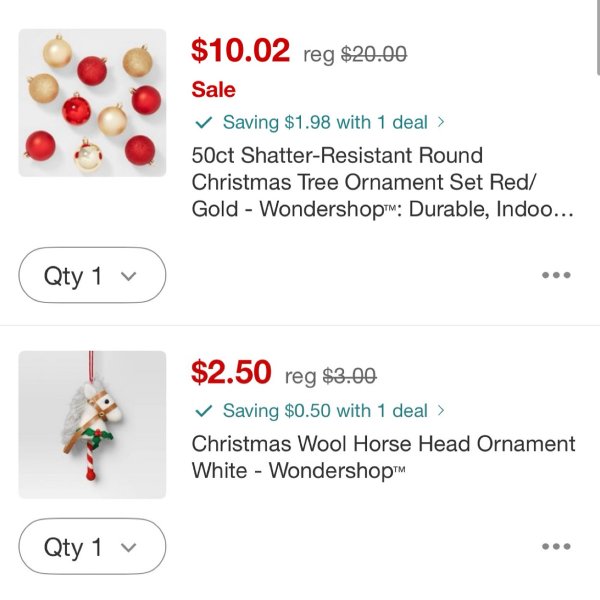This screenshot has height=600, width=600.
Task: Open the Qty dropdown for the ornament set
Action: pyautogui.click(x=92, y=275)
